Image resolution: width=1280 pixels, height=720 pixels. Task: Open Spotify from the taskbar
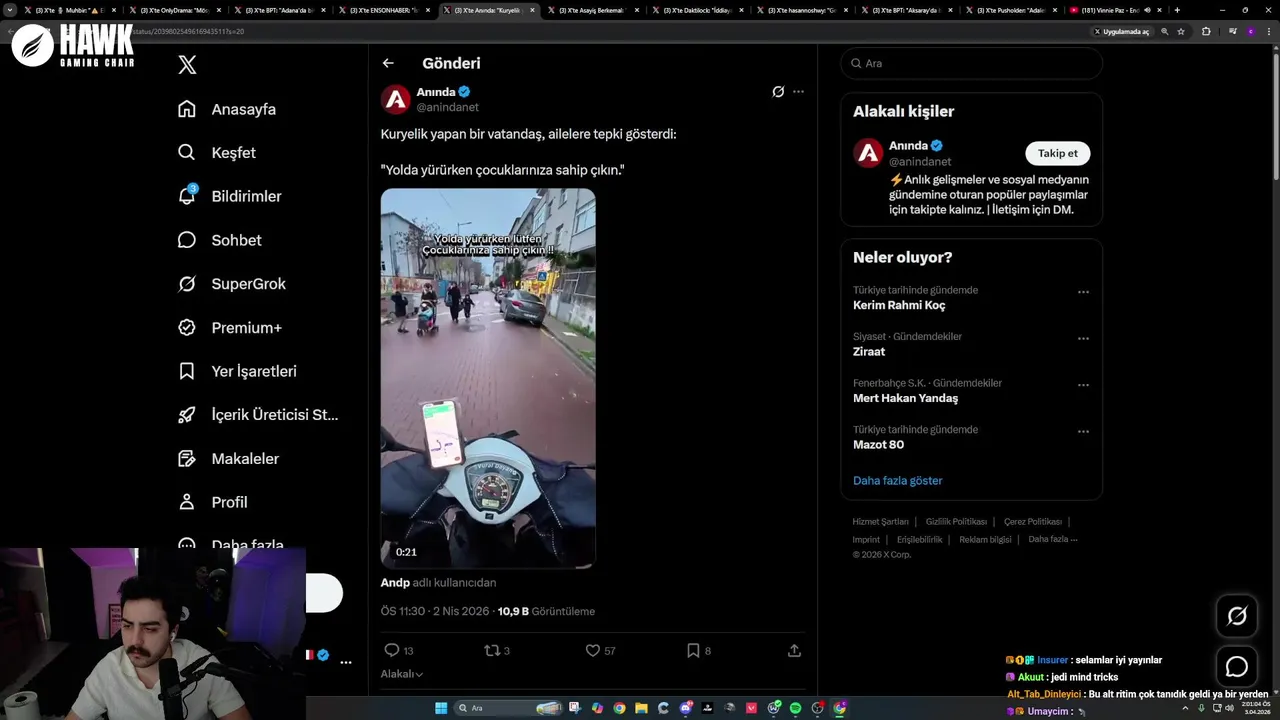[795, 708]
